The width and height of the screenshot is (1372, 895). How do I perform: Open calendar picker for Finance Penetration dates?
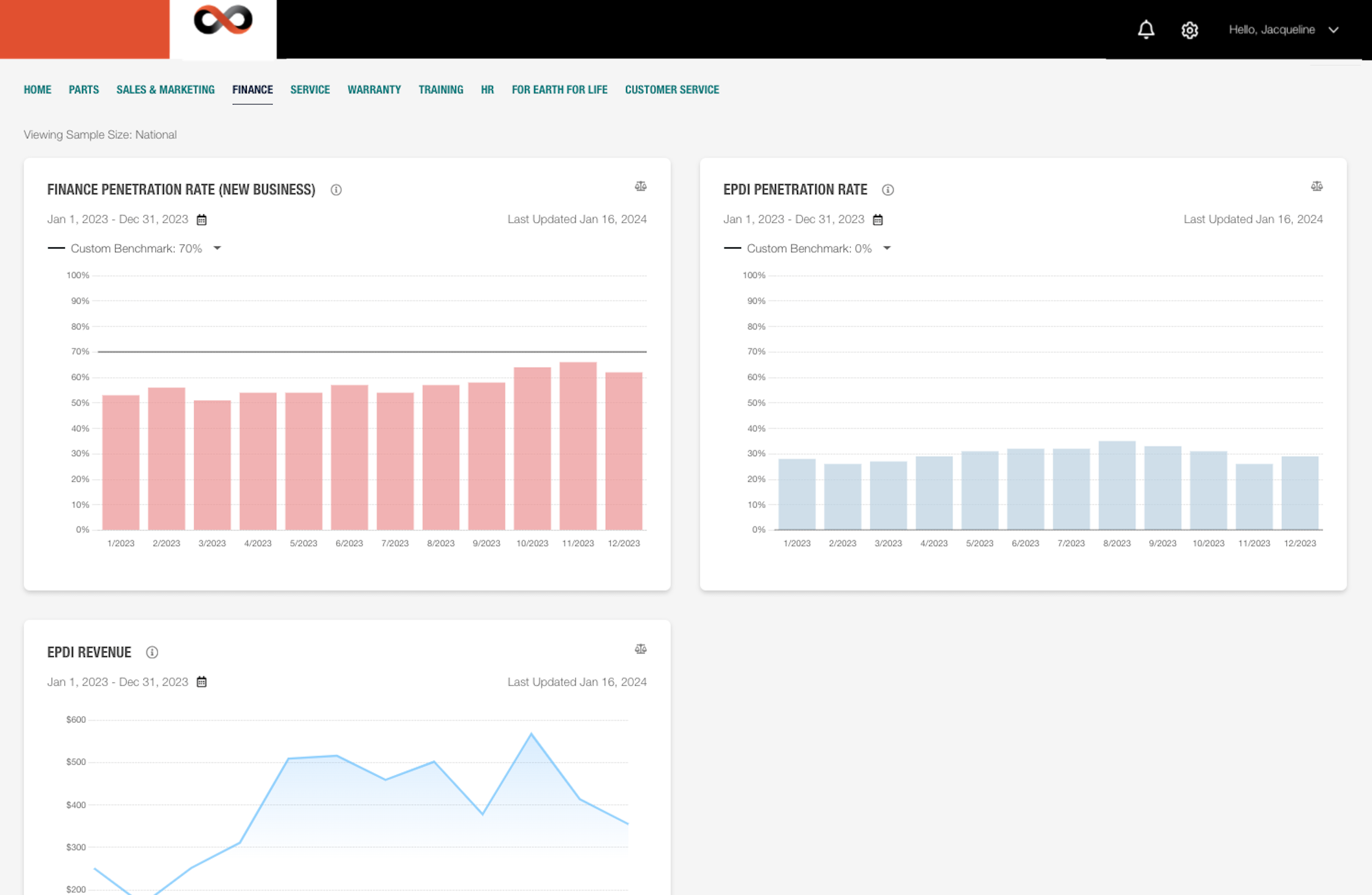[x=202, y=220]
